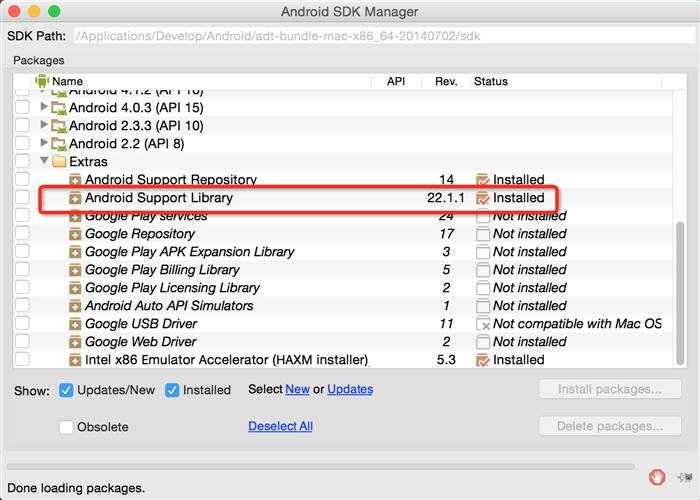The image size is (700, 500).
Task: Click Not installed status icon for Google Play Billing Library
Action: tap(483, 270)
